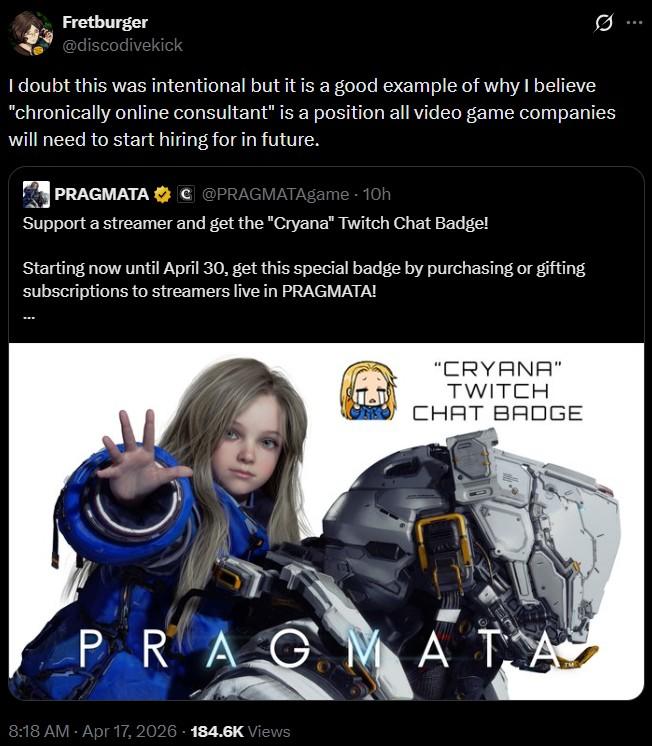Click the crying Cryana badge emoji
Image resolution: width=652 pixels, height=746 pixels.
point(369,391)
